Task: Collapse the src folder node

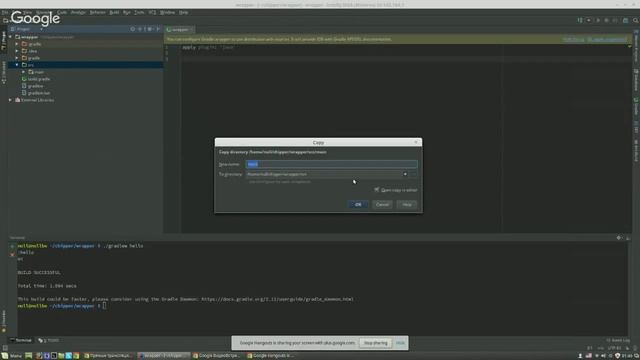Action: pyautogui.click(x=17, y=65)
